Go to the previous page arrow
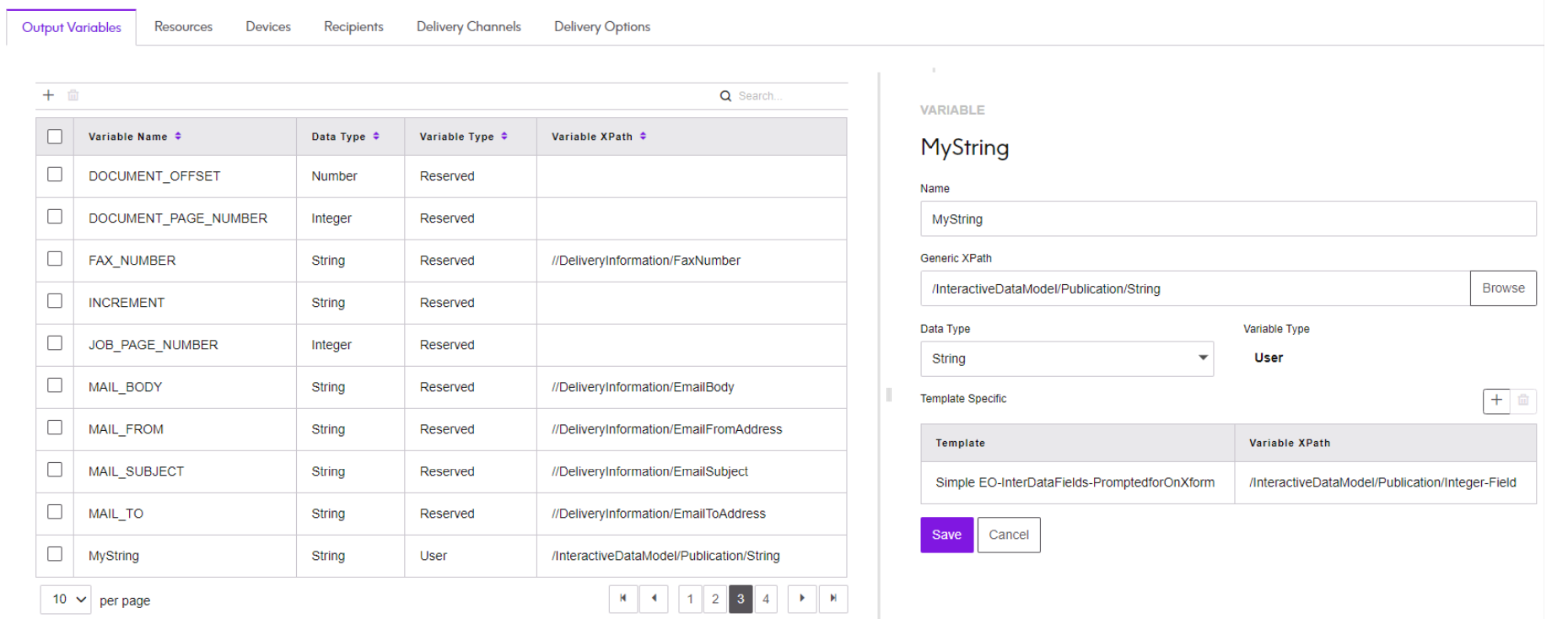This screenshot has width=1568, height=619. coord(655,599)
